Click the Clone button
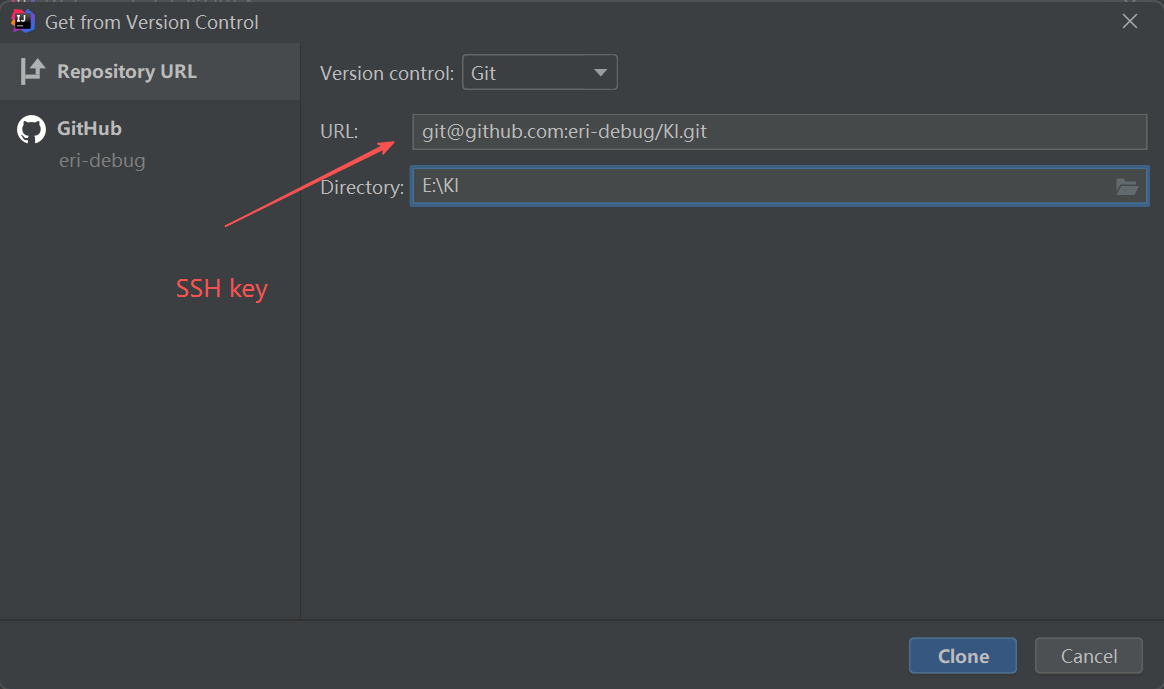 pyautogui.click(x=963, y=656)
